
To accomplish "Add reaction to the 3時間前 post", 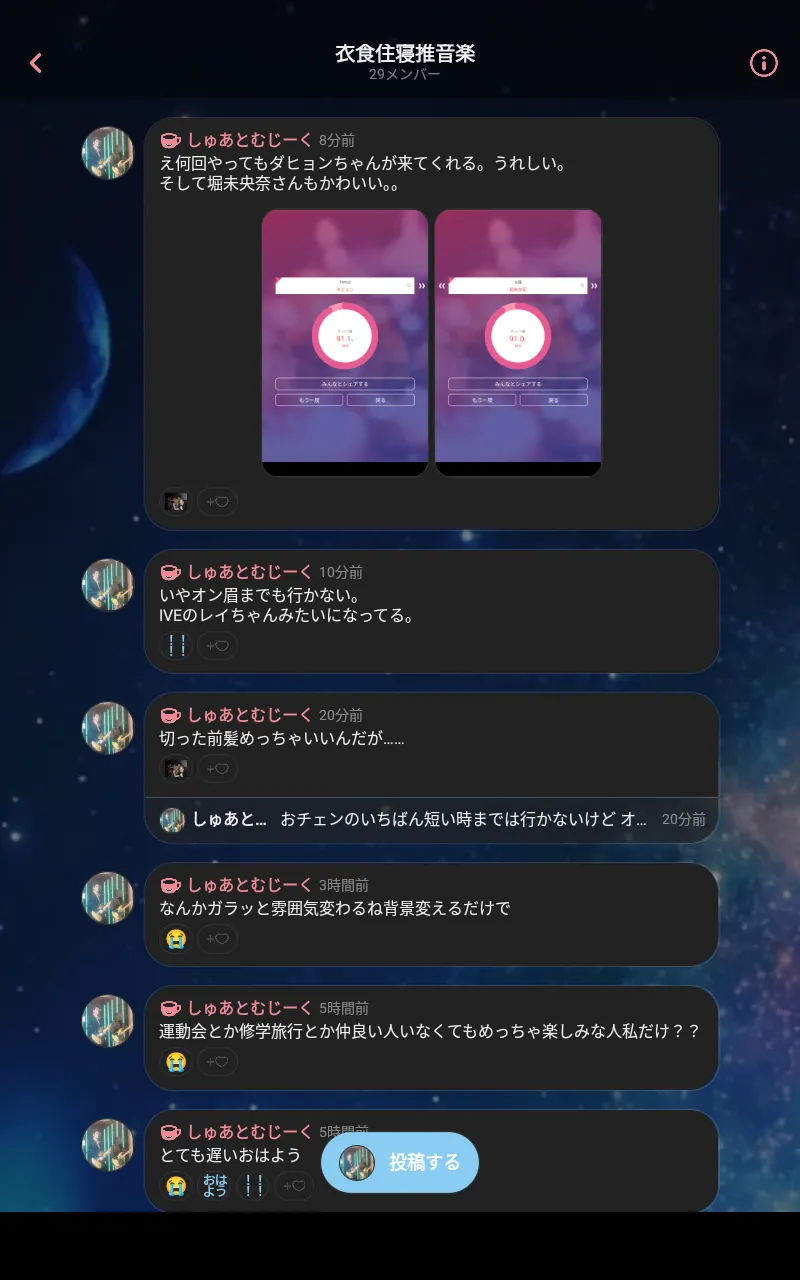I will click(x=217, y=939).
